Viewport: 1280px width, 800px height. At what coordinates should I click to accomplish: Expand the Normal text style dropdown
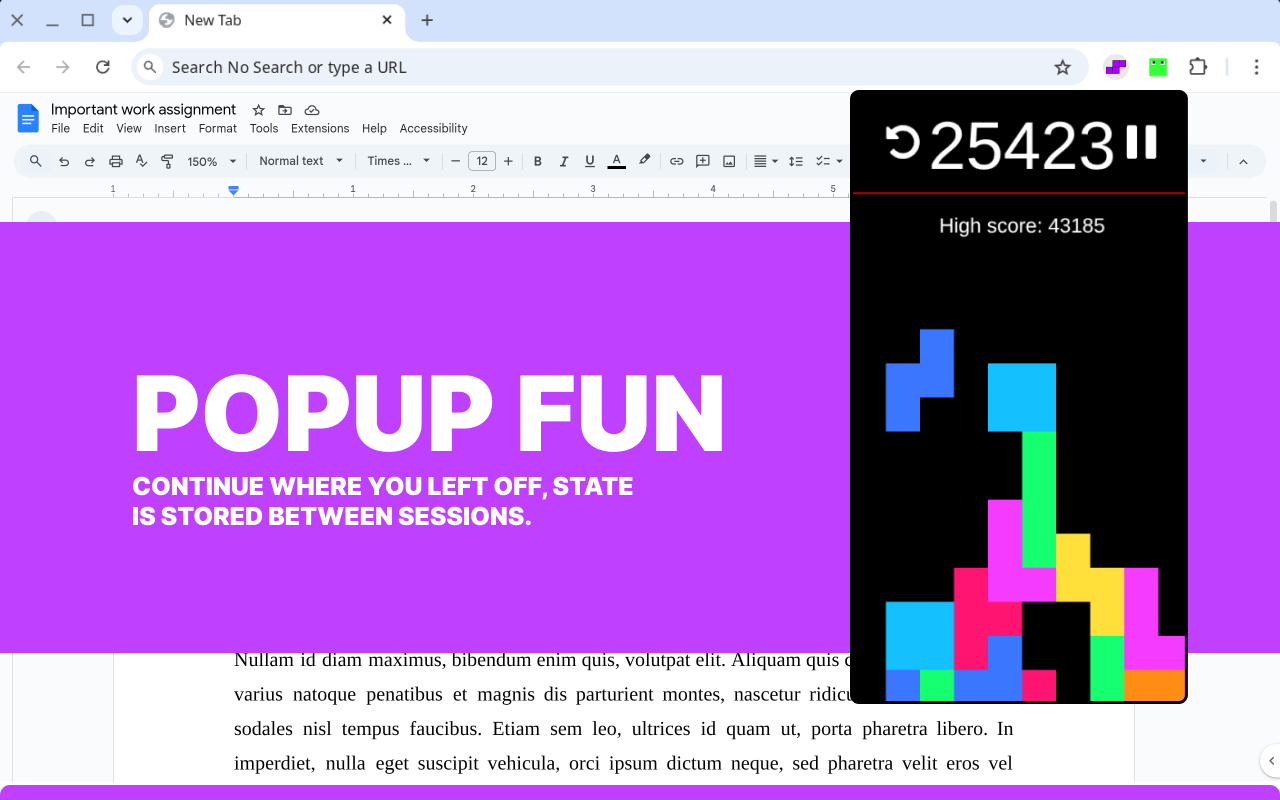(300, 161)
